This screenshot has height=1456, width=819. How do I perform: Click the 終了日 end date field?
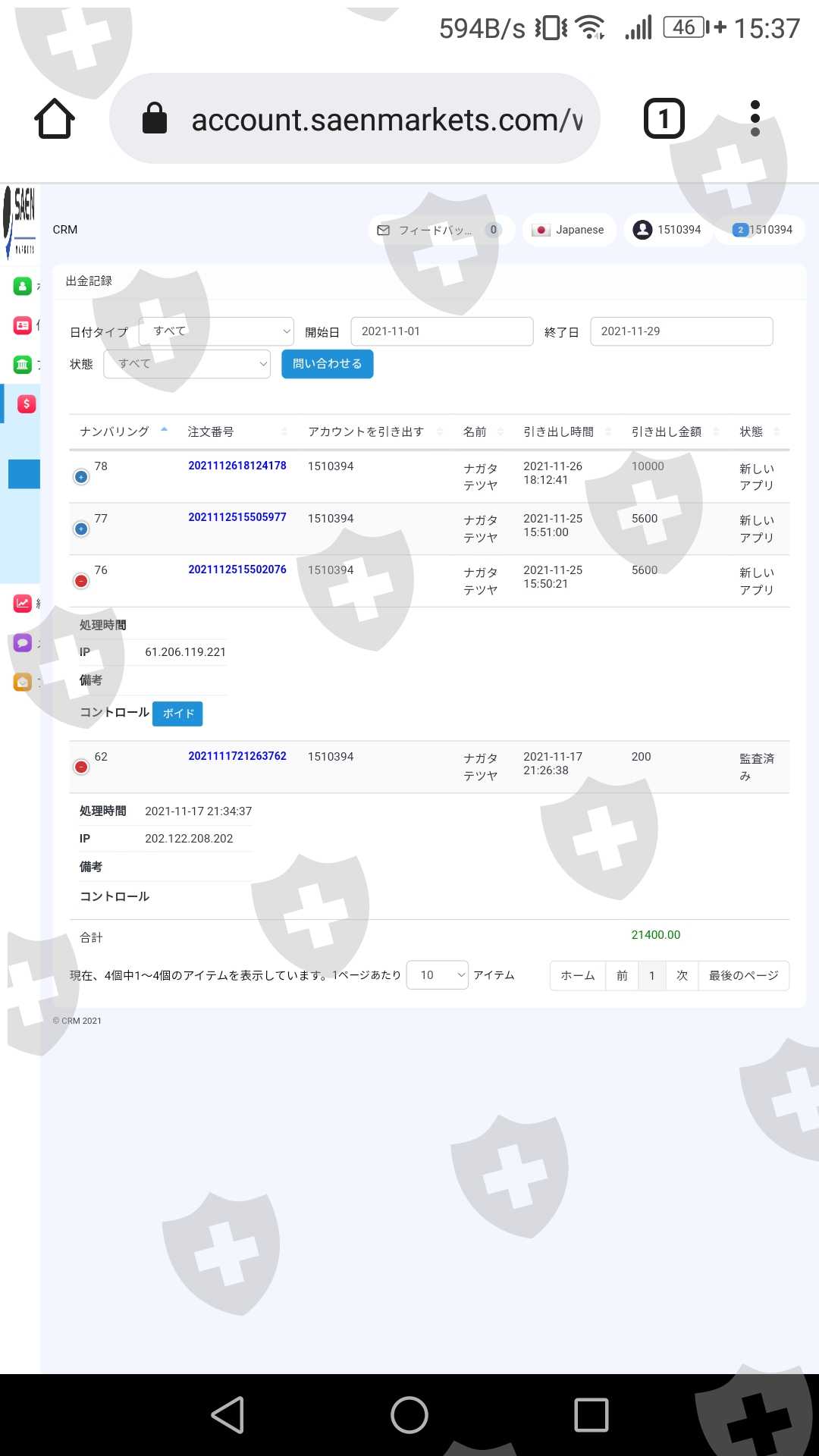[682, 331]
